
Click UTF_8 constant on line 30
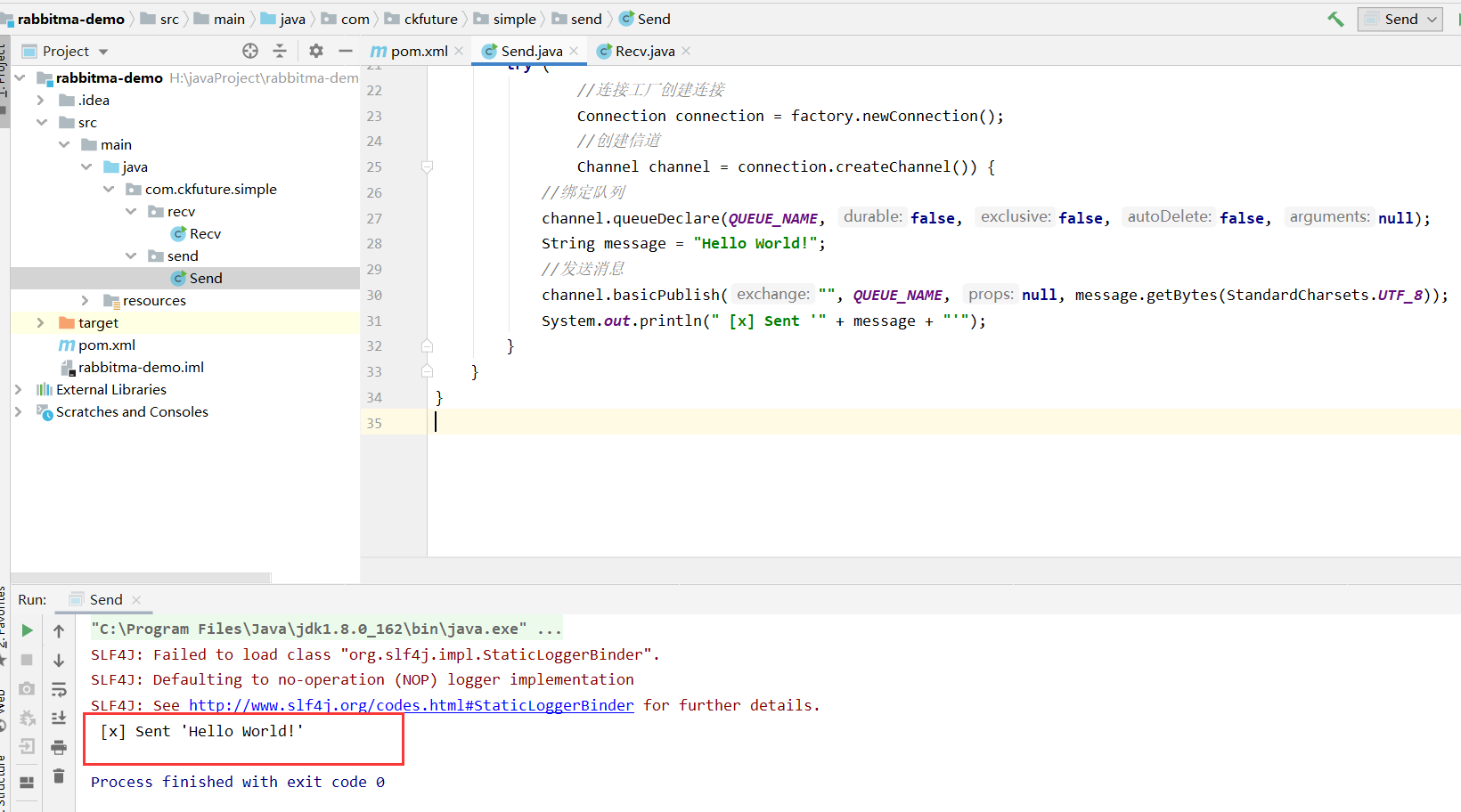coord(1400,295)
